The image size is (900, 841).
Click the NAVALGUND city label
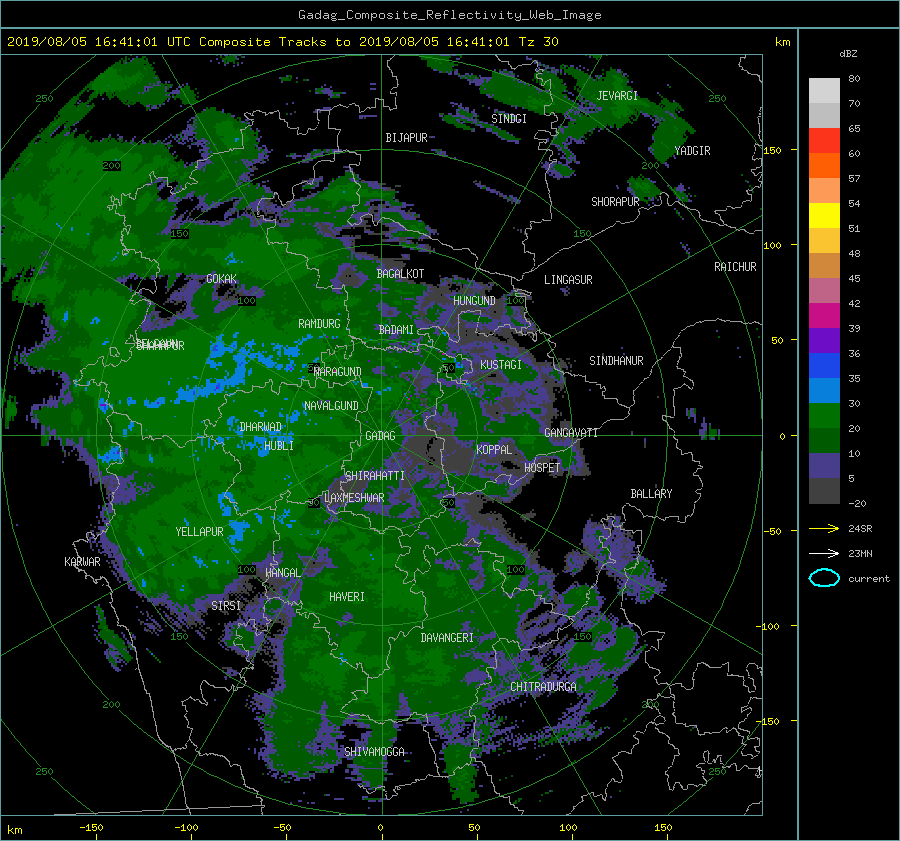click(331, 406)
